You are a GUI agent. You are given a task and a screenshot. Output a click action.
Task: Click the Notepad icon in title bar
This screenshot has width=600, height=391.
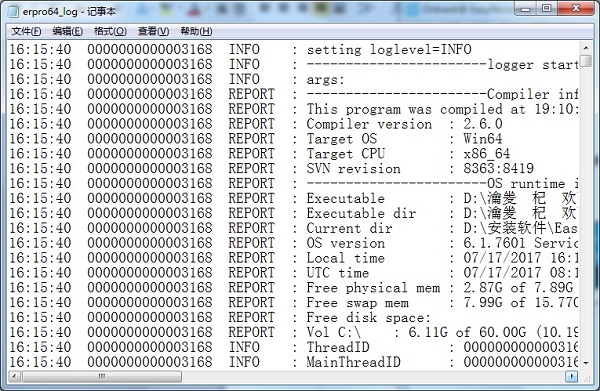pos(13,11)
